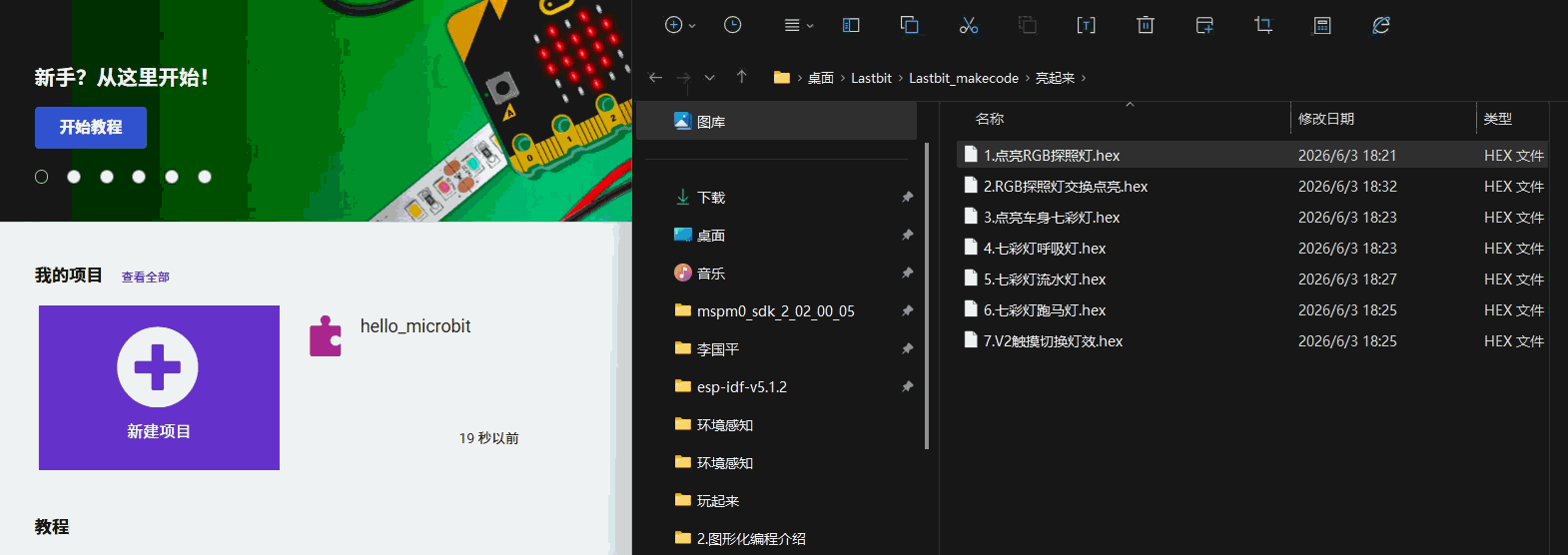
Task: Click the greyed Paste icon in toolbar
Action: click(x=1028, y=25)
